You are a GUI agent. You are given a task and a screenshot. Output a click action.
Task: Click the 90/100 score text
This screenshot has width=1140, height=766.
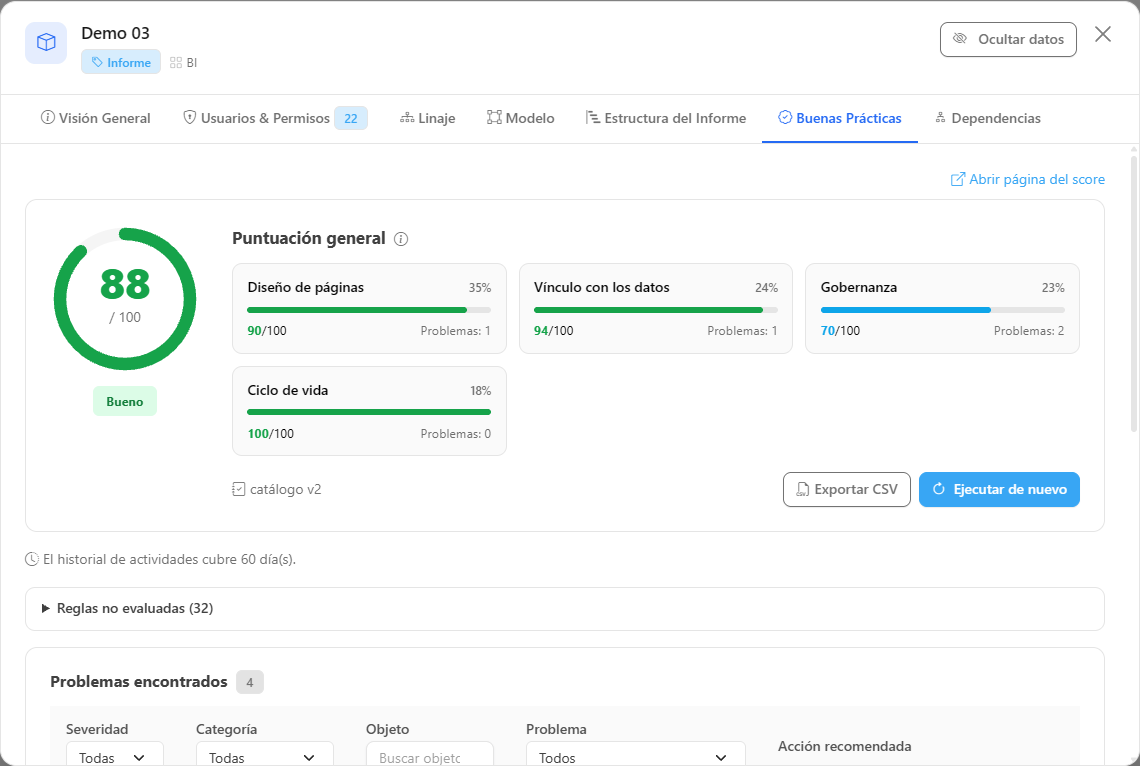tap(267, 331)
